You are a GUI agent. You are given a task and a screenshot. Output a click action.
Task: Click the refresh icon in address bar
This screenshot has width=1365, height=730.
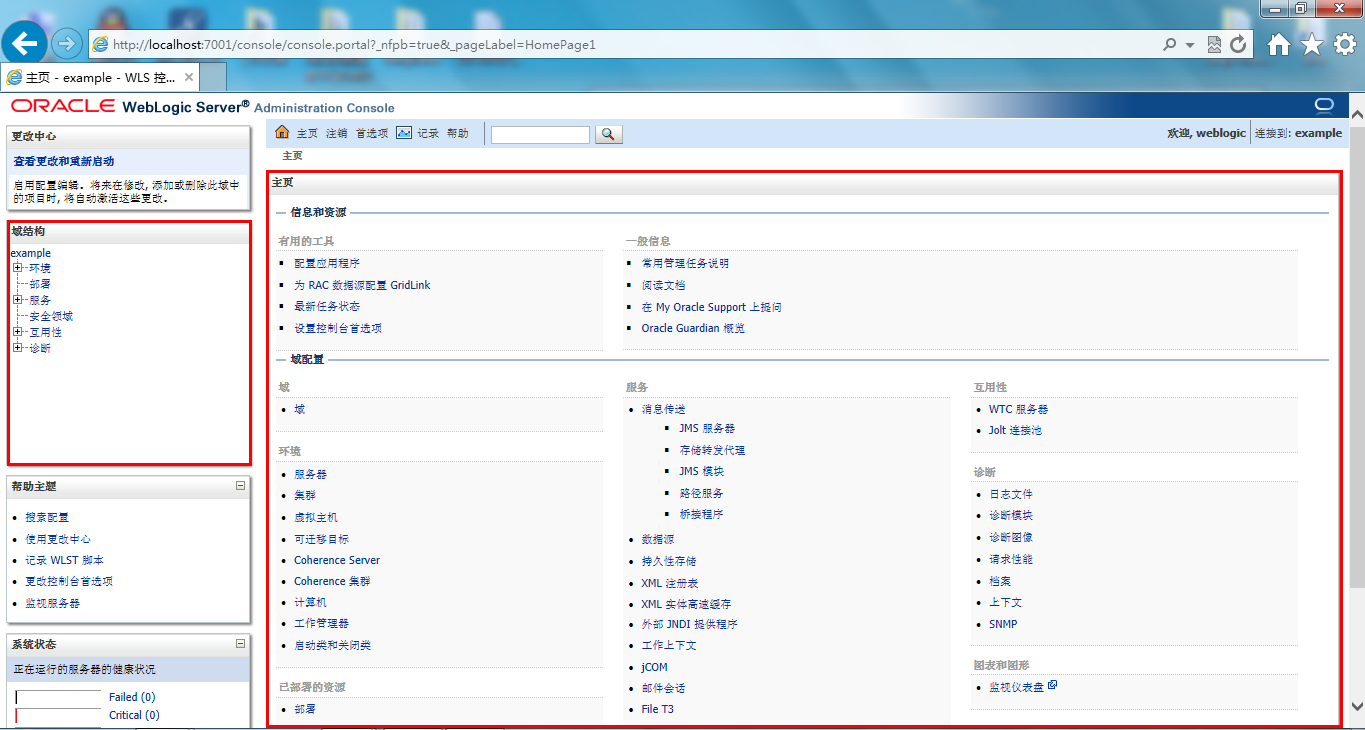1238,45
